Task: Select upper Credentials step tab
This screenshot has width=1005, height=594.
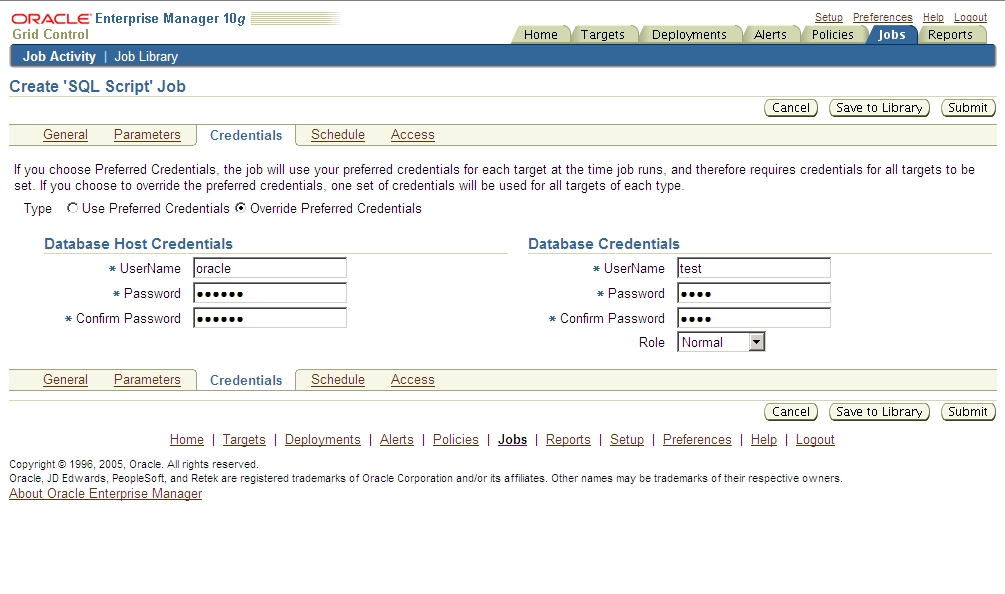Action: click(246, 135)
